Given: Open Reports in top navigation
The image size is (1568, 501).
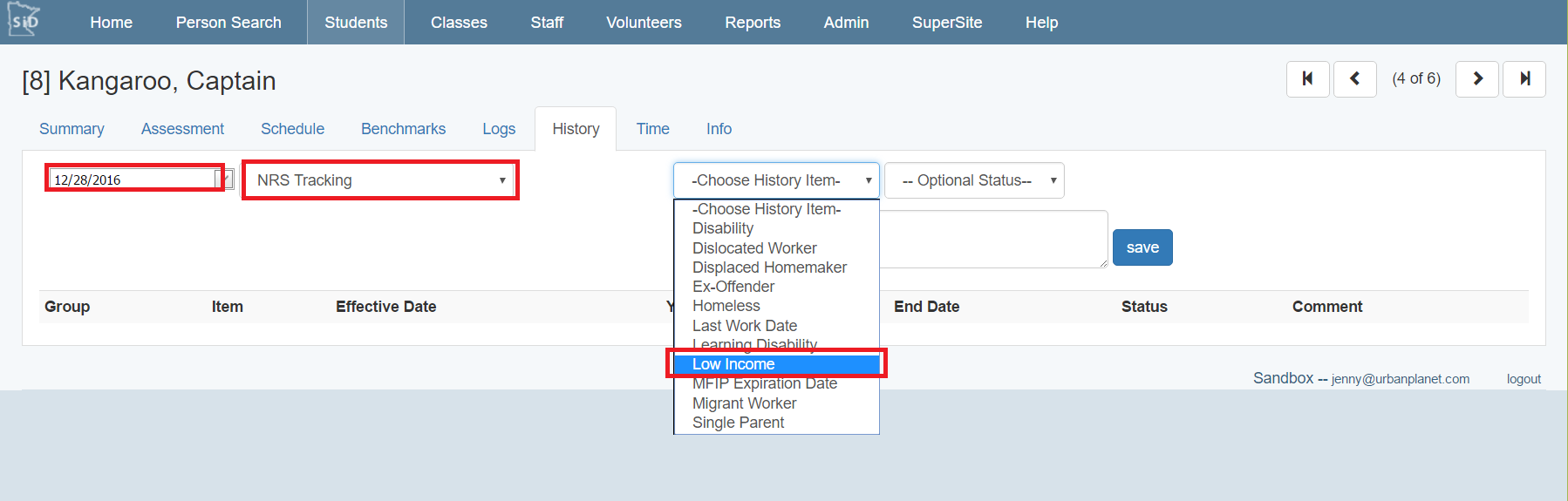Looking at the screenshot, I should tap(752, 23).
